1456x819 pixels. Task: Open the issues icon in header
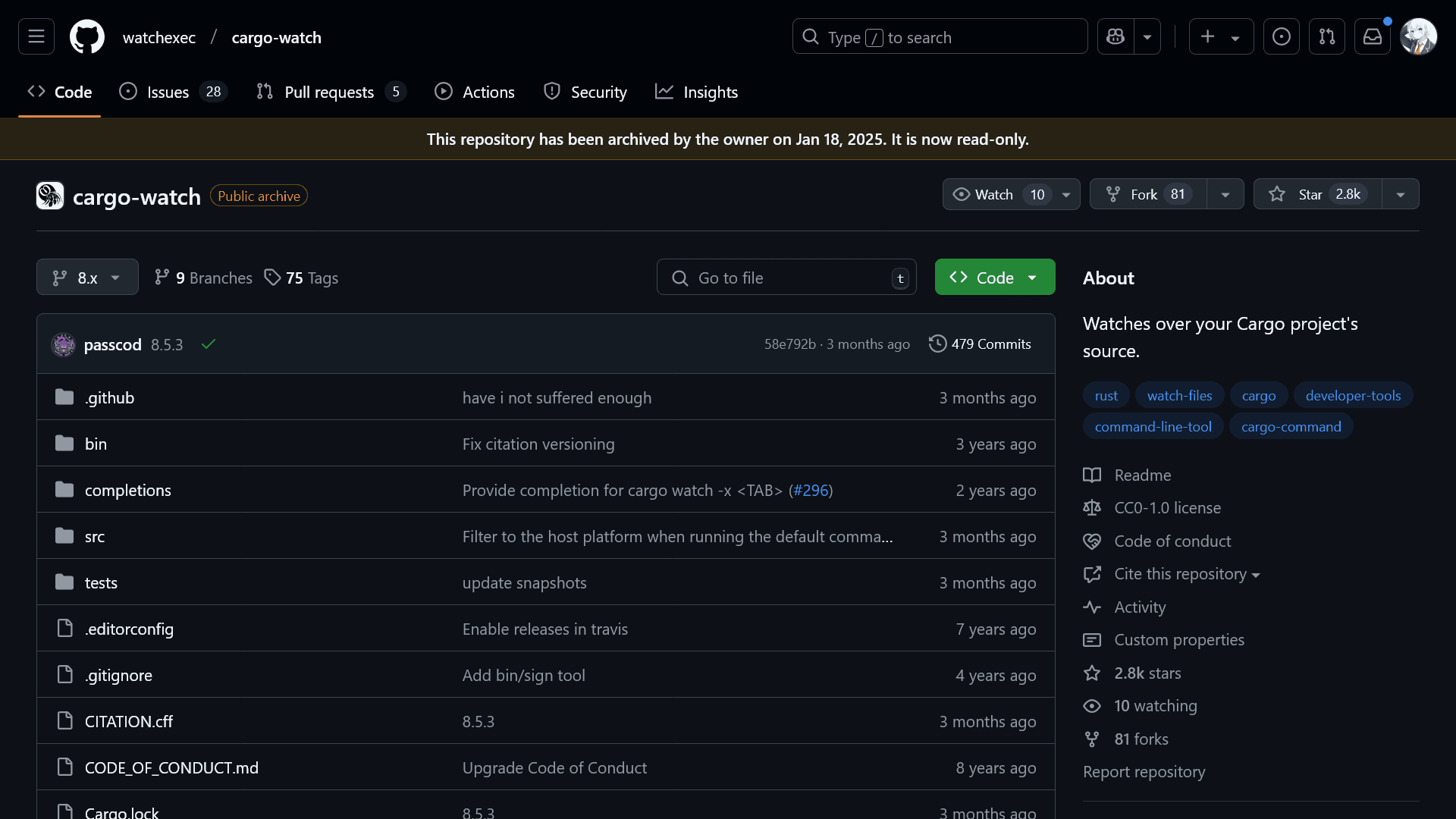pyautogui.click(x=1282, y=36)
